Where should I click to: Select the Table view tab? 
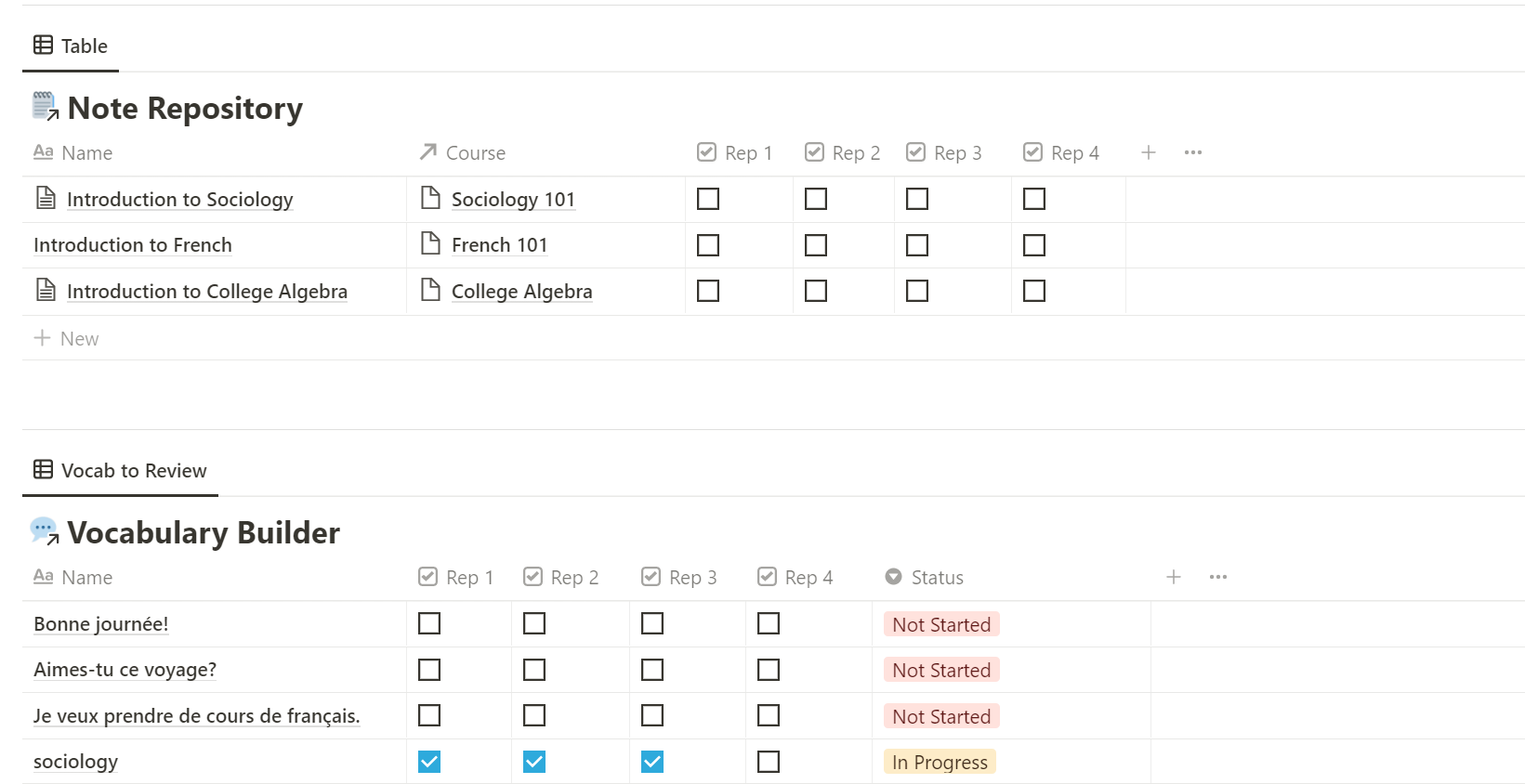tap(71, 46)
